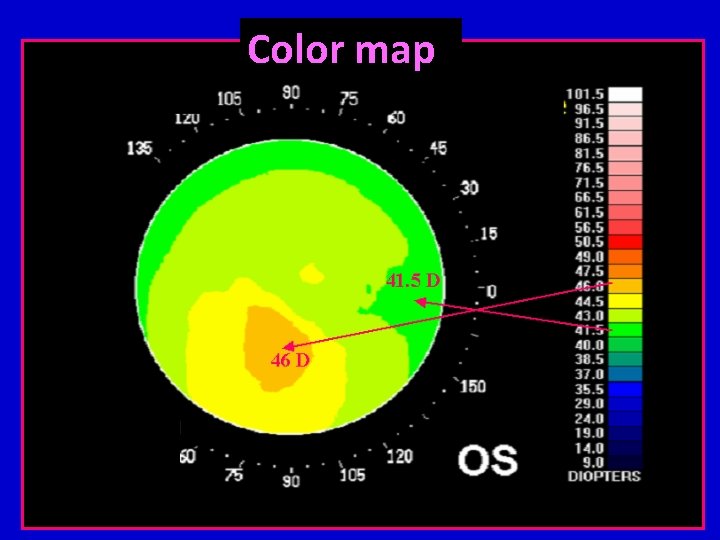The image size is (720, 540).
Task: Click the 37.0 diopter steel blue swatch
Action: 625,374
